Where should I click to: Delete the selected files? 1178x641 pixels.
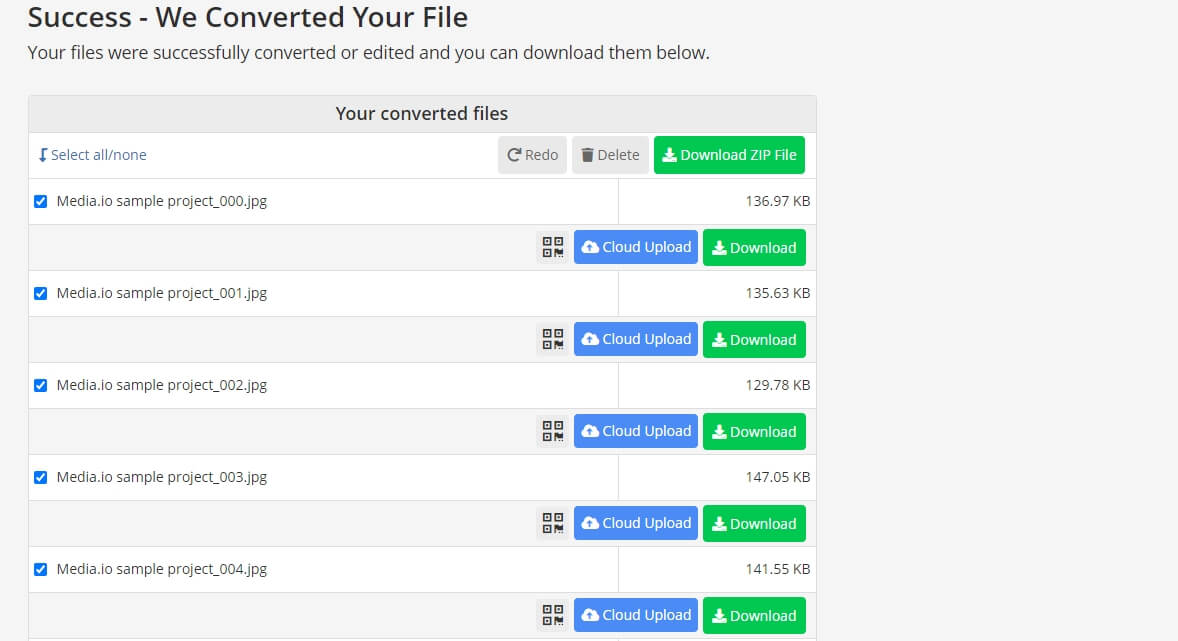(610, 155)
